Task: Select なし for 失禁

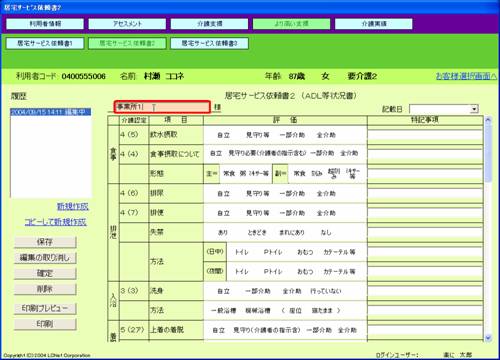Action: [326, 233]
